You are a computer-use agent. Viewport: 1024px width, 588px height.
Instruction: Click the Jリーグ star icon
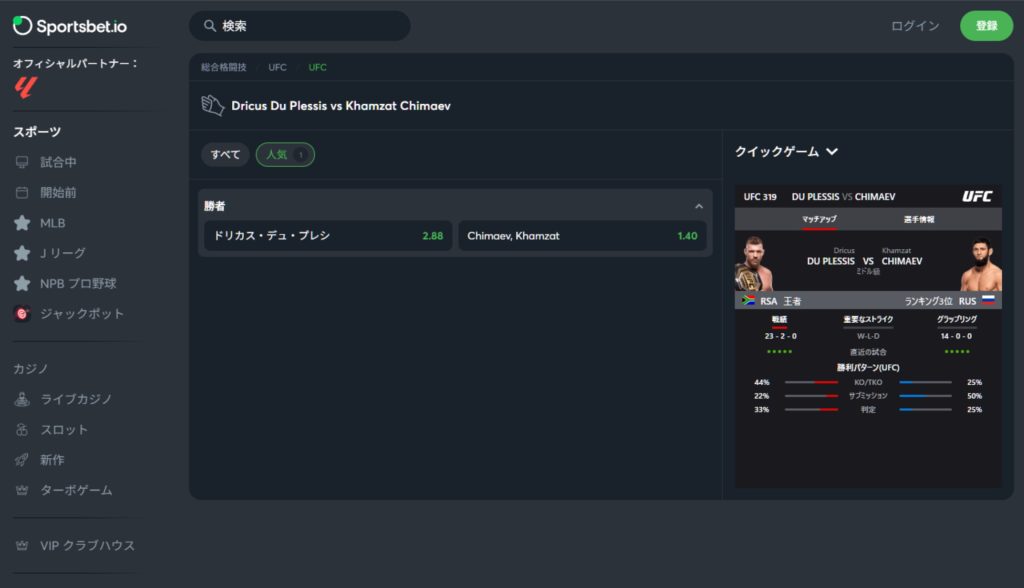pos(22,253)
